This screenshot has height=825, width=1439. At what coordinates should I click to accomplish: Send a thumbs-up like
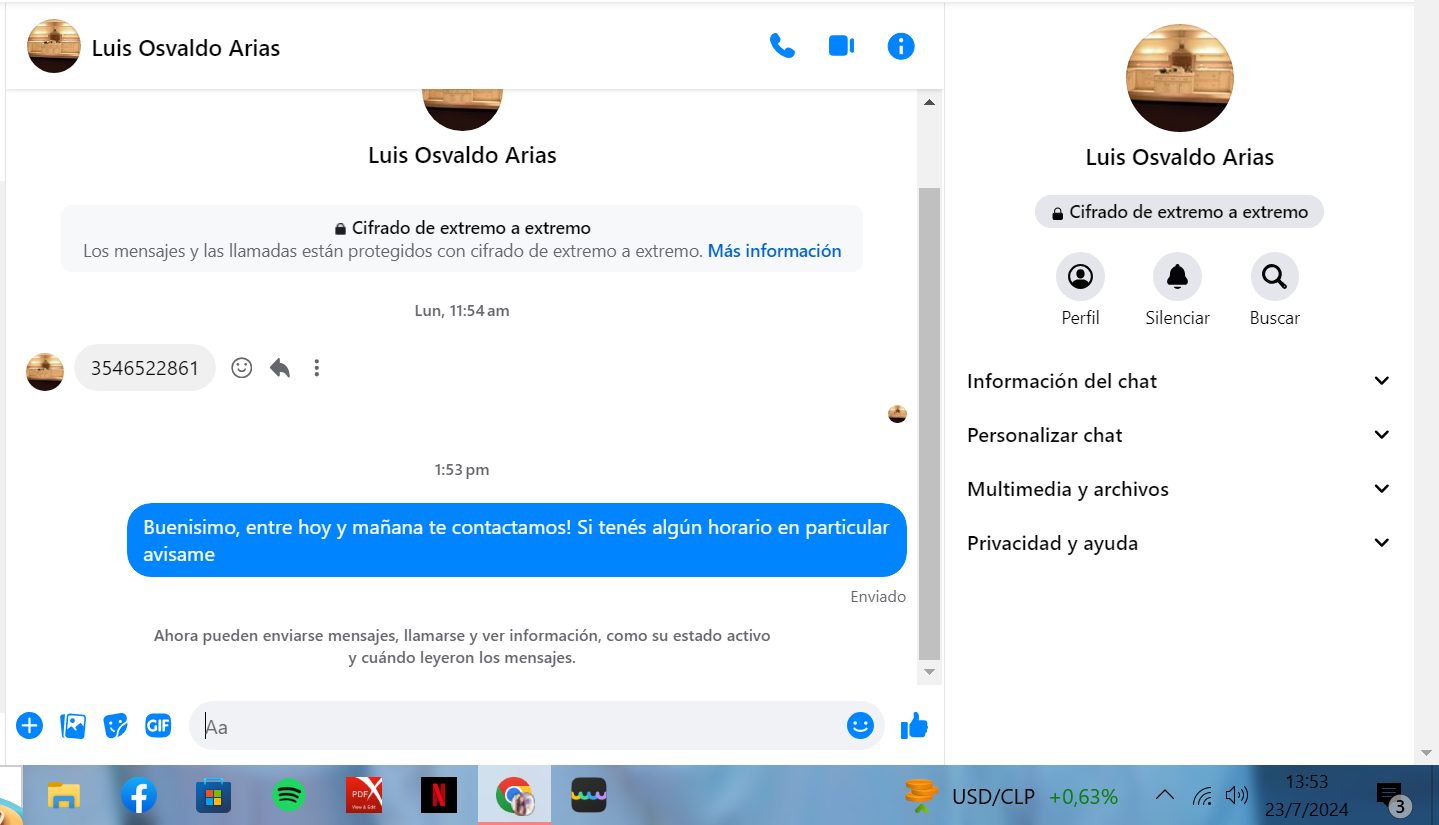pyautogui.click(x=914, y=726)
